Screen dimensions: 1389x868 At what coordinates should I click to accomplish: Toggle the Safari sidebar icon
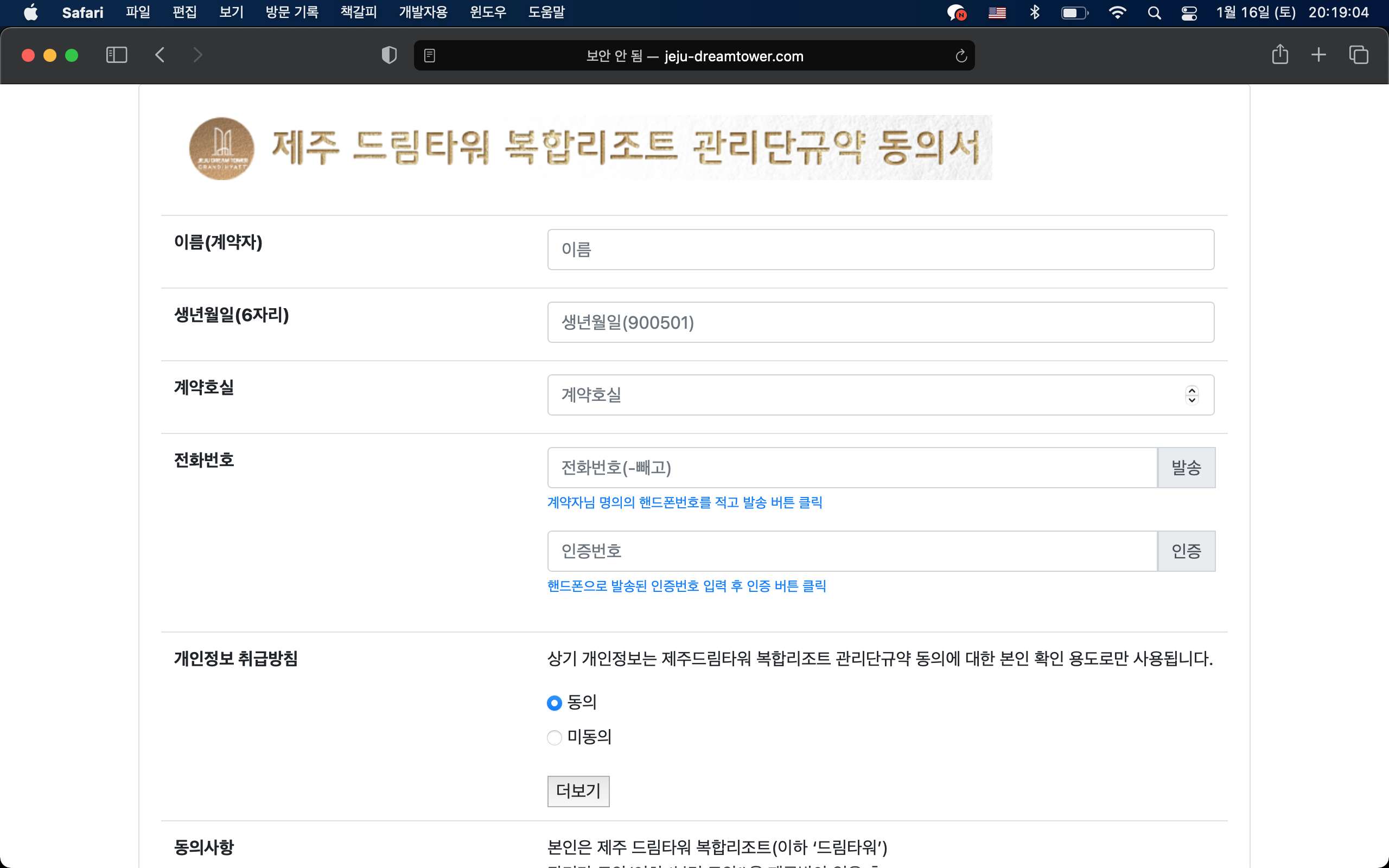117,55
